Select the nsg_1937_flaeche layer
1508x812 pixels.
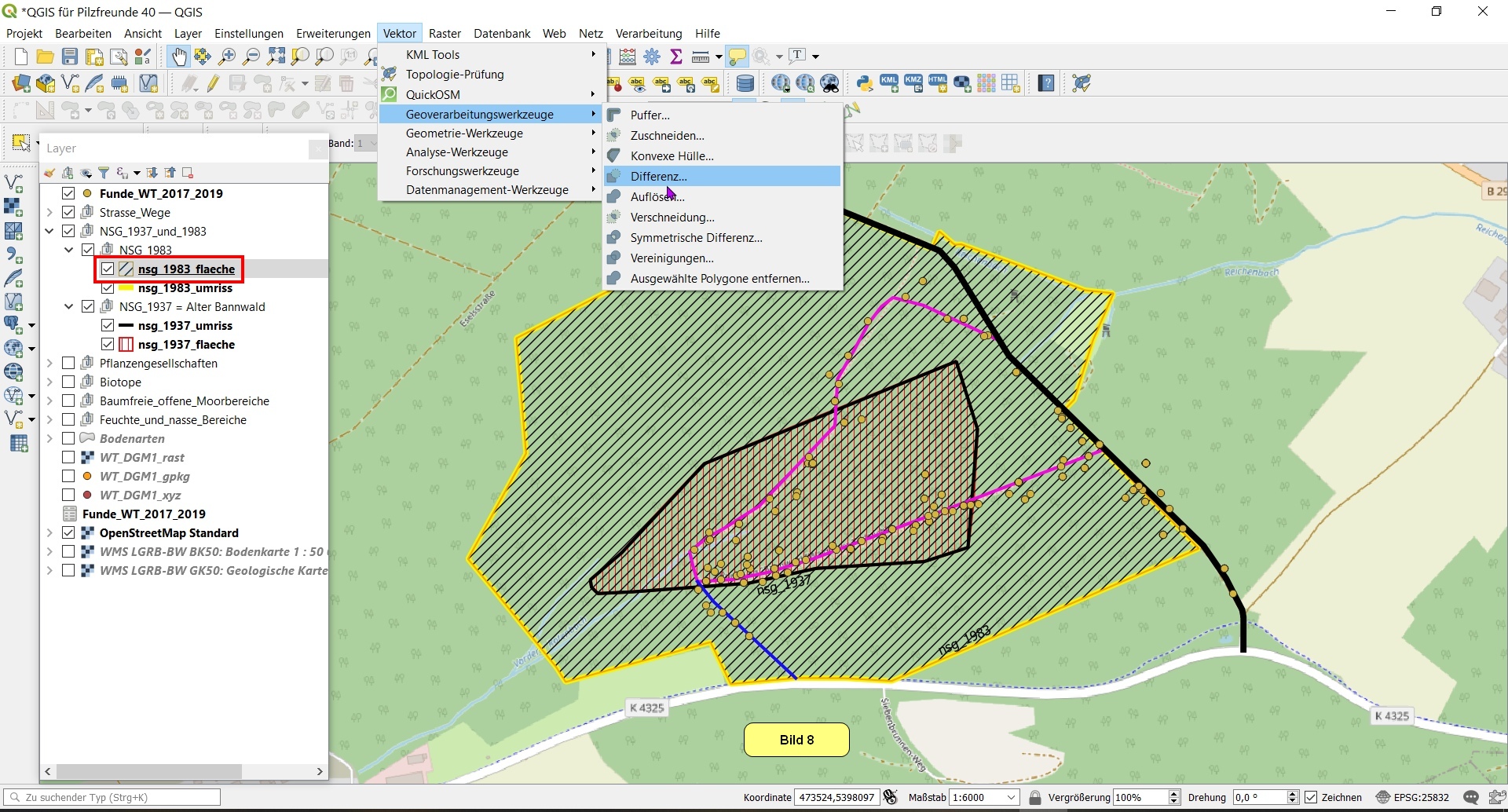coord(186,345)
